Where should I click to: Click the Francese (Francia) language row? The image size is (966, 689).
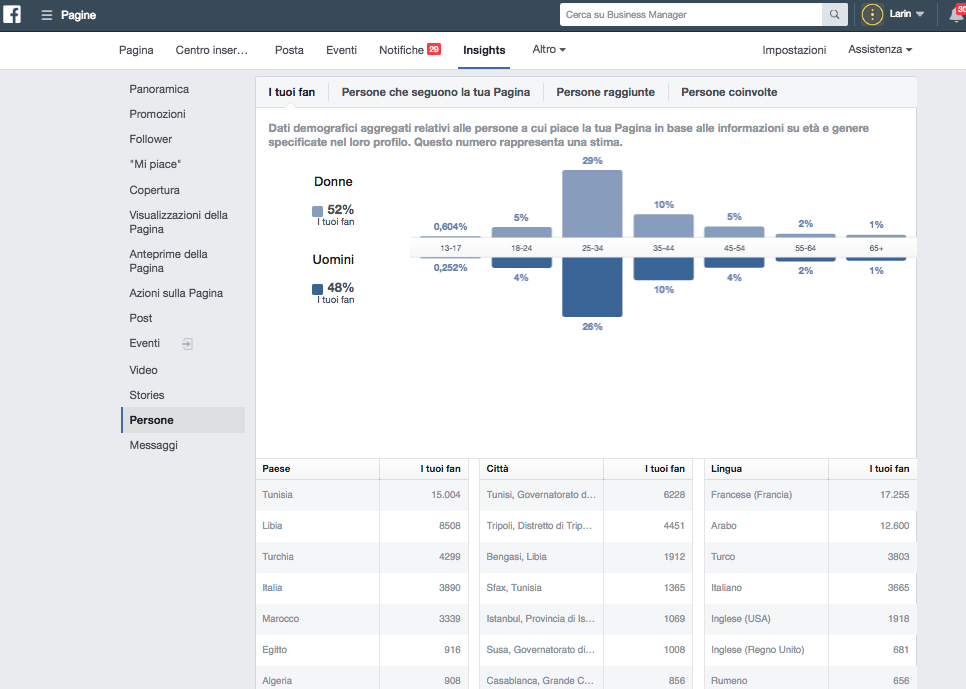point(810,495)
